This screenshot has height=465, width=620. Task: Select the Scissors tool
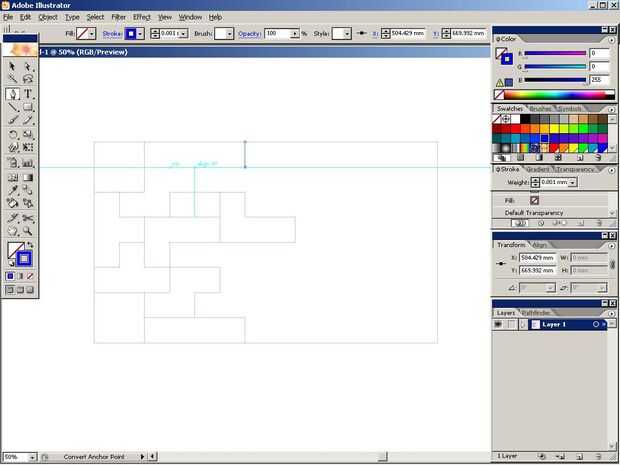(27, 218)
